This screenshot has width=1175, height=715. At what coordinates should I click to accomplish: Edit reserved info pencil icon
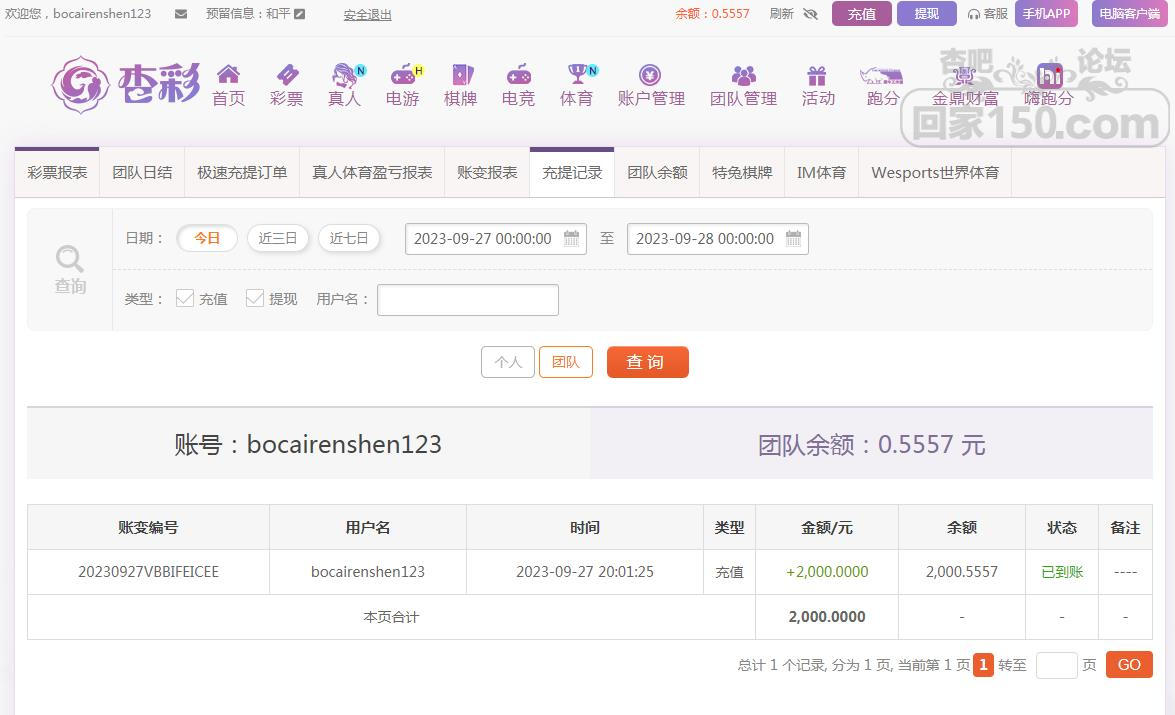coord(300,13)
